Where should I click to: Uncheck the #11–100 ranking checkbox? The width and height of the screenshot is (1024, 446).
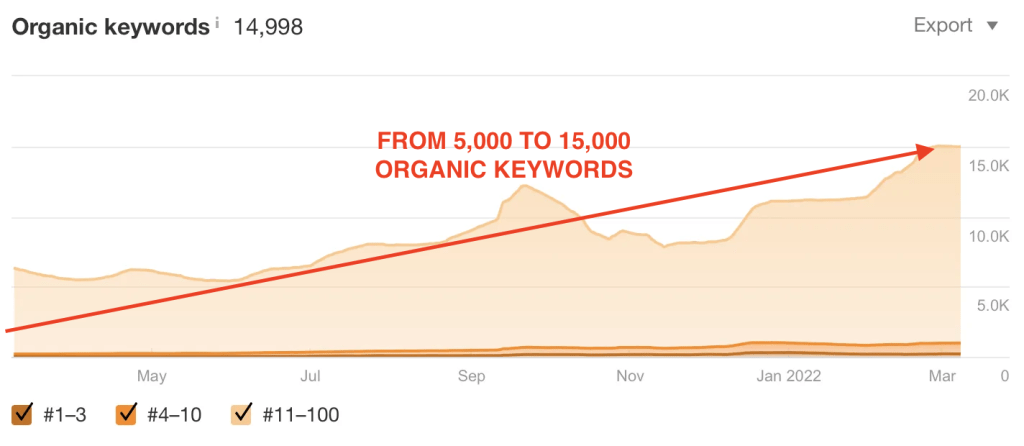[243, 414]
